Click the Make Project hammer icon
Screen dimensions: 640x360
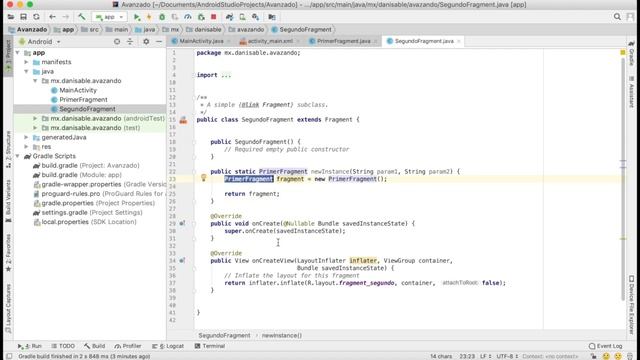(x=82, y=17)
